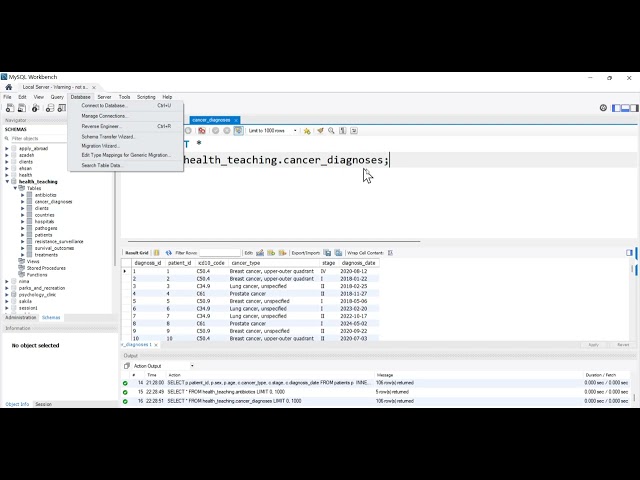Toggle word wrapping icon in editor toolbar
This screenshot has height=480, width=640.
coord(354,131)
